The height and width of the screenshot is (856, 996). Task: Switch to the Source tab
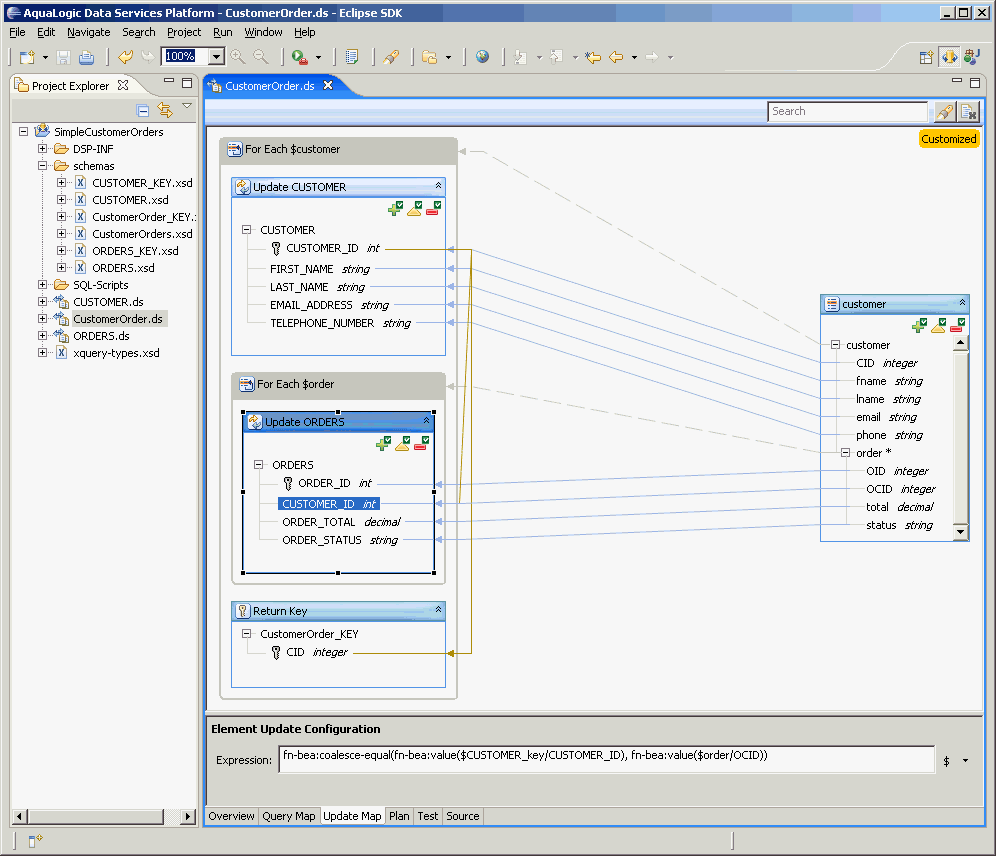click(x=462, y=816)
